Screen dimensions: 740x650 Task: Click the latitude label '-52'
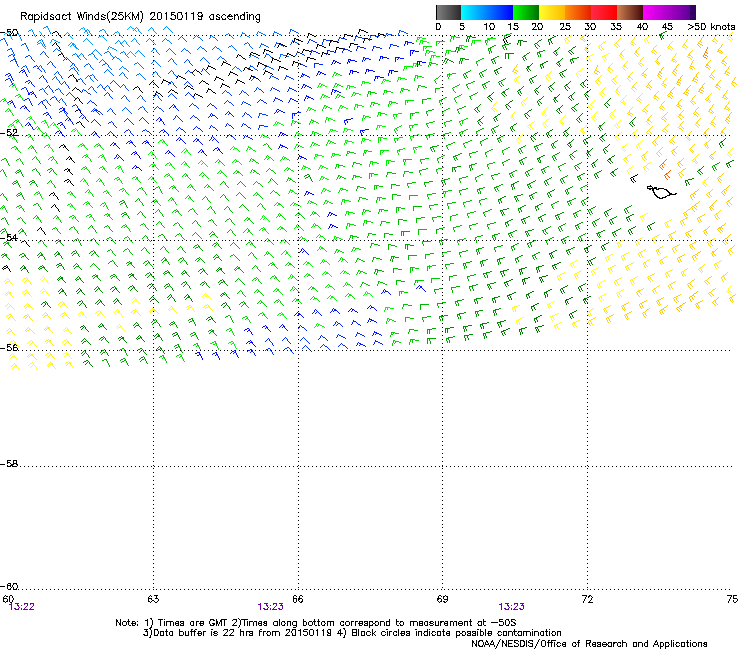pyautogui.click(x=9, y=133)
